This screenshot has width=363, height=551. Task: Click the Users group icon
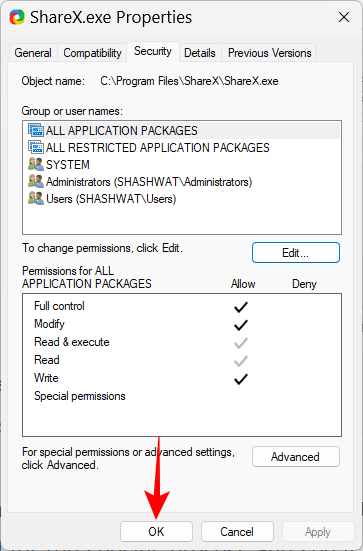36,199
